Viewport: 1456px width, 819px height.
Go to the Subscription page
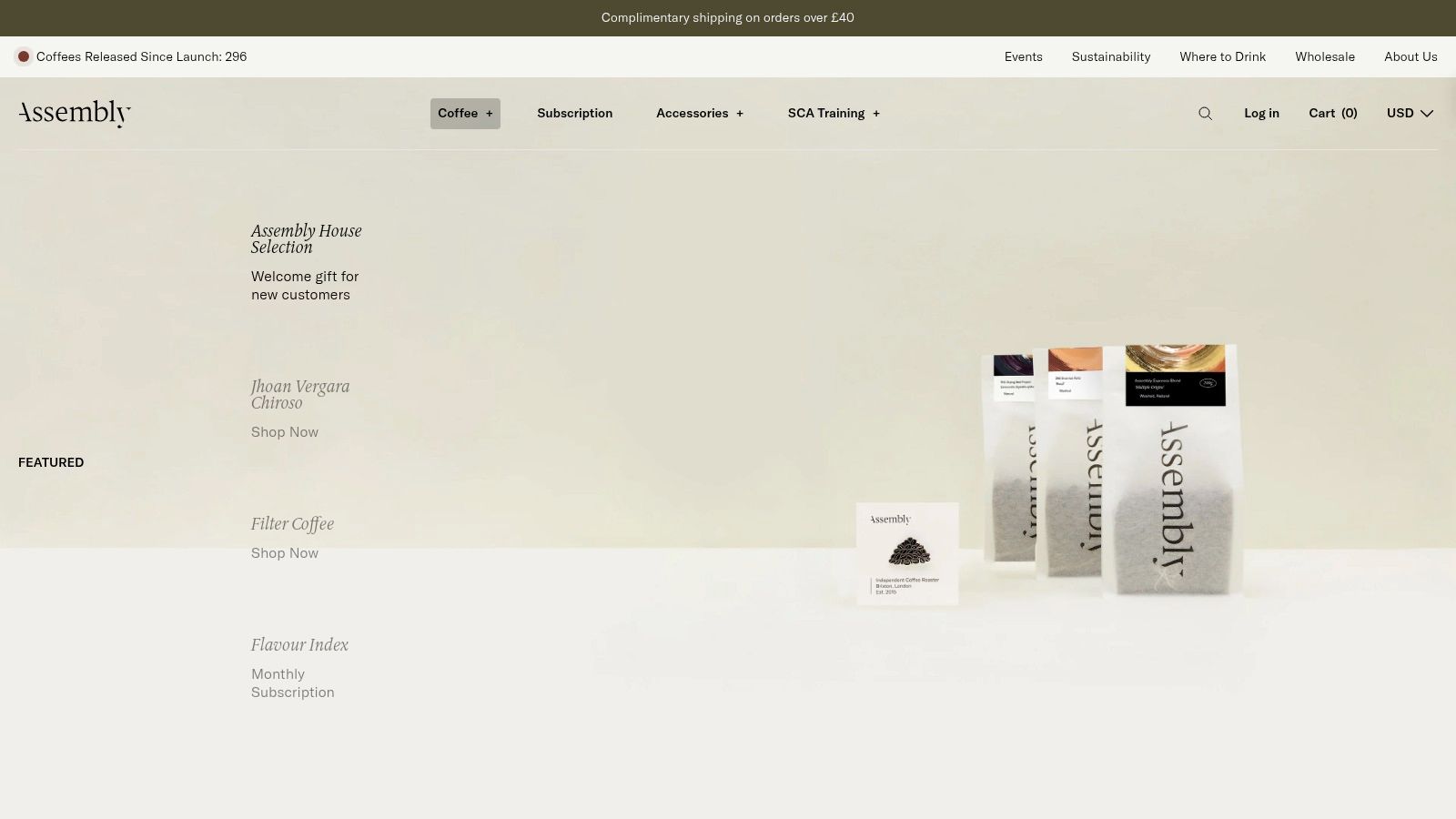pos(574,114)
